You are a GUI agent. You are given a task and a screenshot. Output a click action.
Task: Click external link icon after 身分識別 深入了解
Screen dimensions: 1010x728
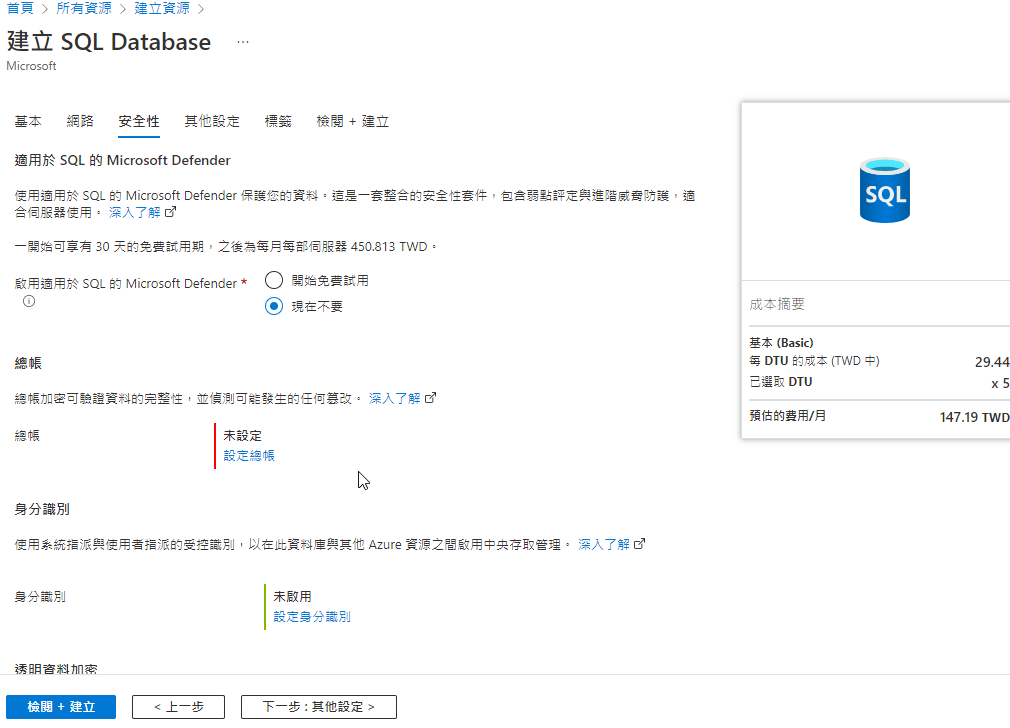(x=640, y=544)
